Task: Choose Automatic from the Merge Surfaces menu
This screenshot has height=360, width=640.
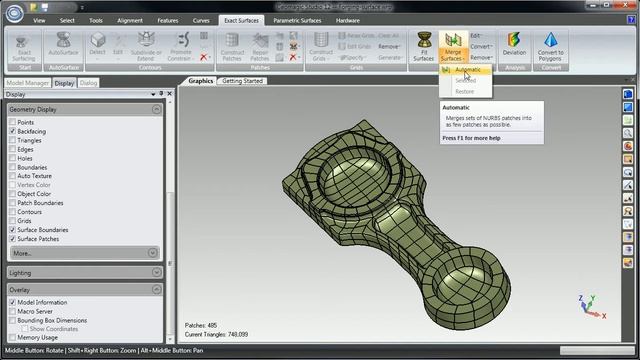Action: (466, 70)
